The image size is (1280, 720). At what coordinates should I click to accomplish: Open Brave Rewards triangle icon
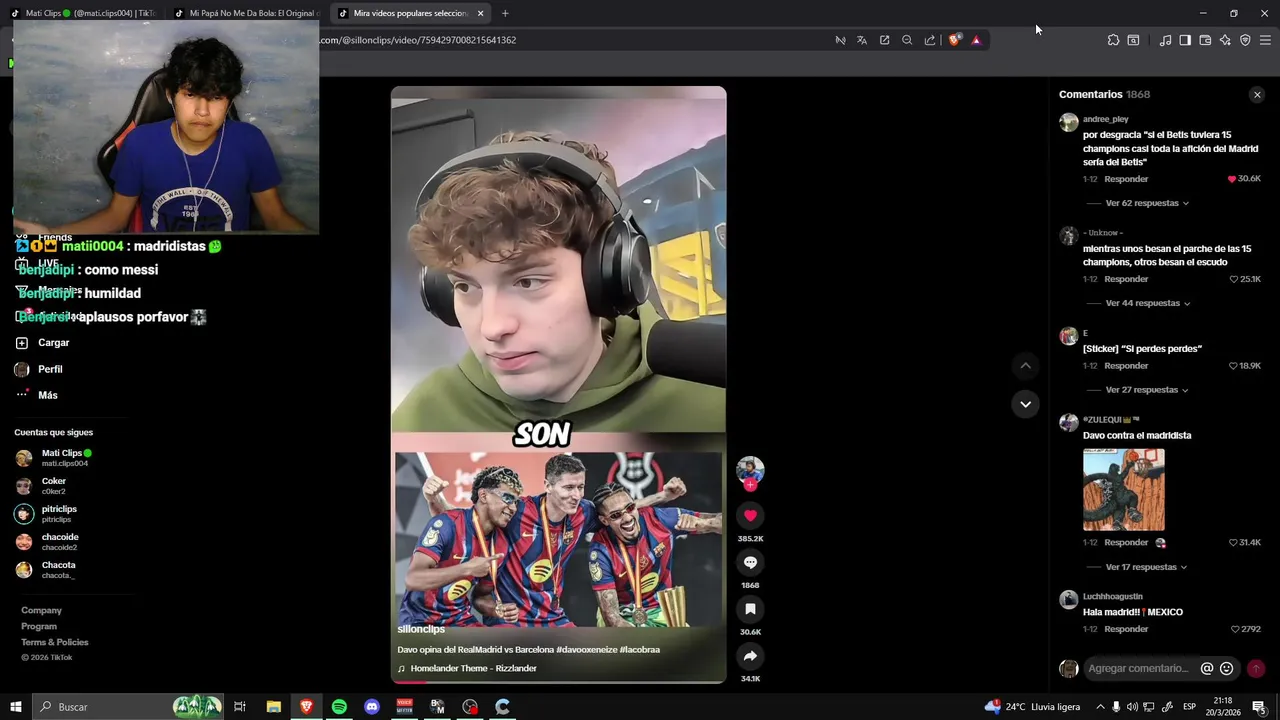[976, 40]
